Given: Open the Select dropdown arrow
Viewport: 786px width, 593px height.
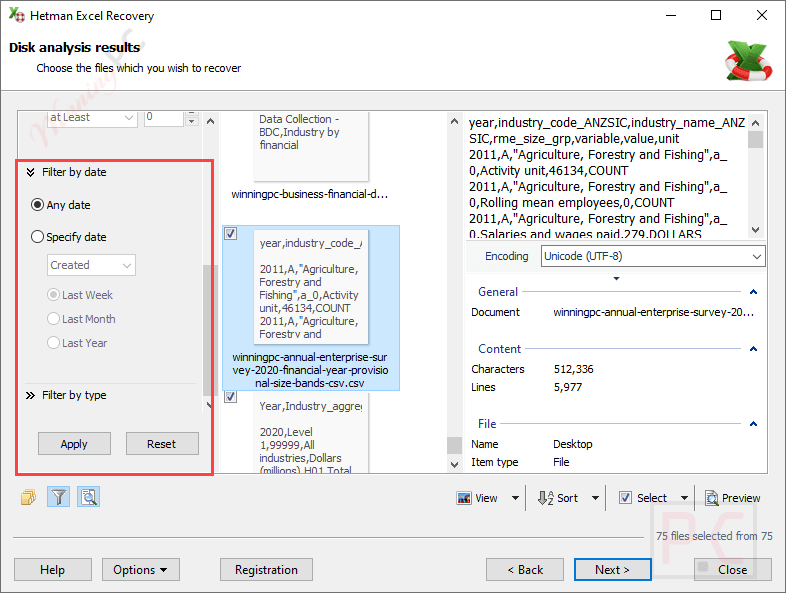Looking at the screenshot, I should [684, 498].
